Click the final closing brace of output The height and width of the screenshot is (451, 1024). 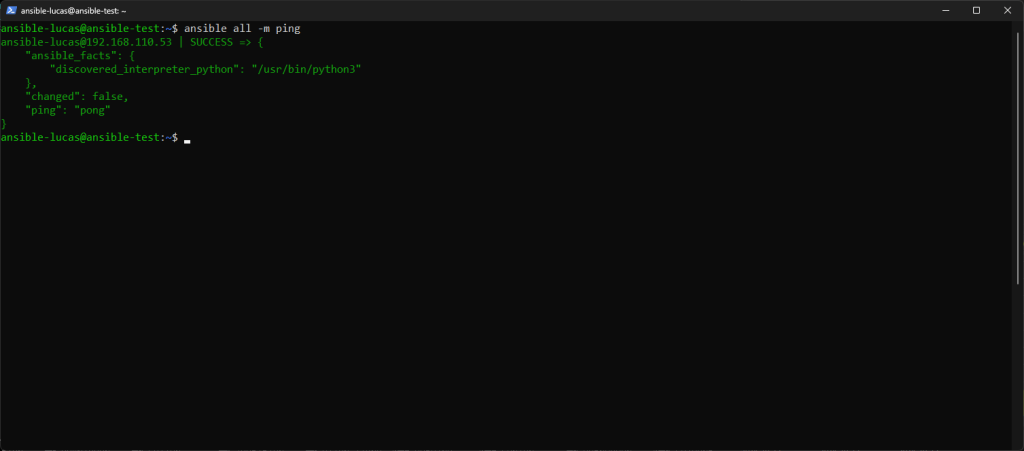pyautogui.click(x=3, y=123)
